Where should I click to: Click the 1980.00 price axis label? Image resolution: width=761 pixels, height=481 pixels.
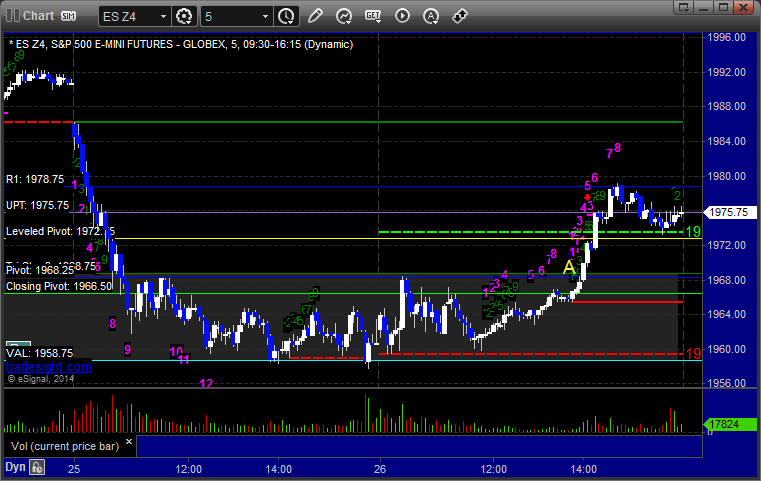click(727, 176)
